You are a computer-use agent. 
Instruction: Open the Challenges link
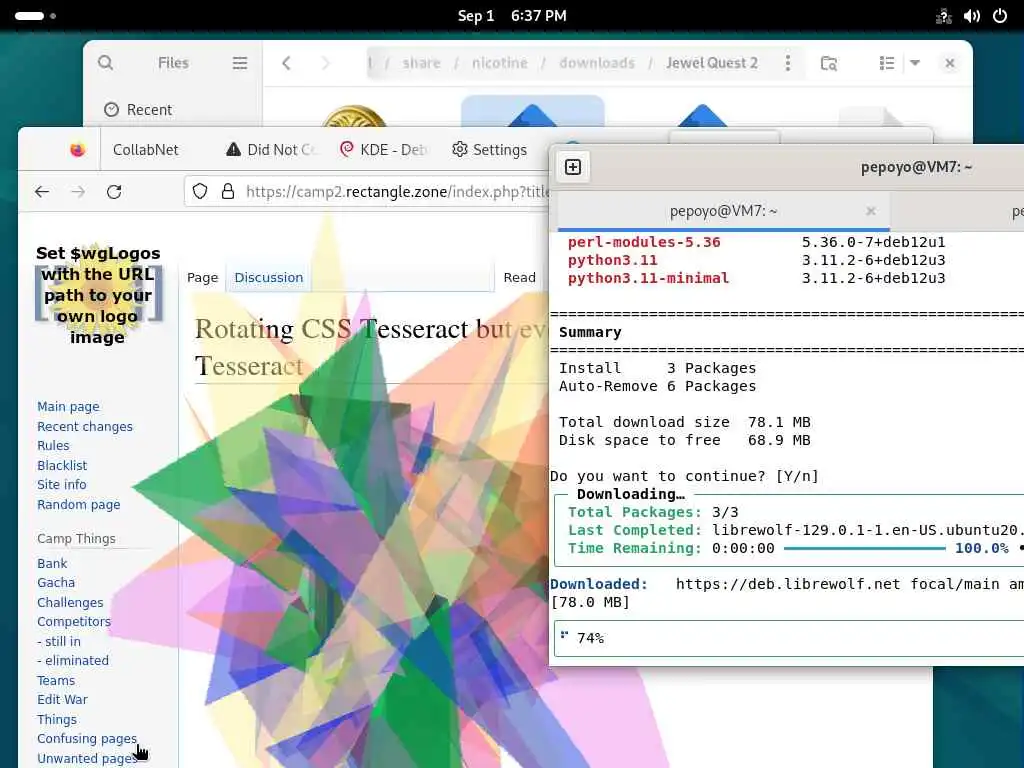coord(70,602)
